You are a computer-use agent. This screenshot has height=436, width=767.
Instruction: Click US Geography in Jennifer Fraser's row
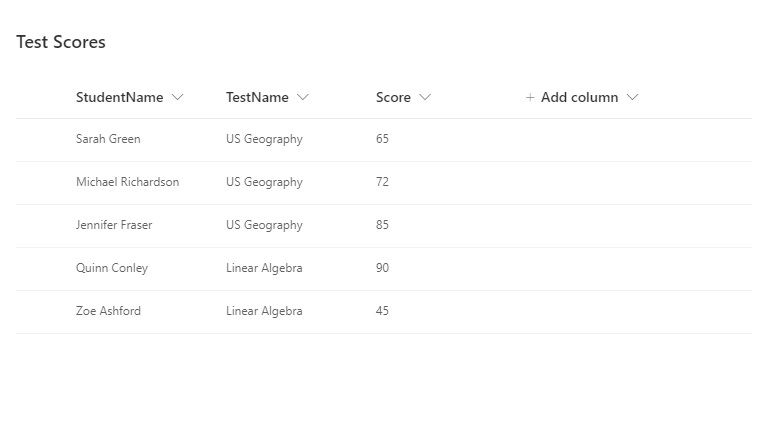(264, 225)
